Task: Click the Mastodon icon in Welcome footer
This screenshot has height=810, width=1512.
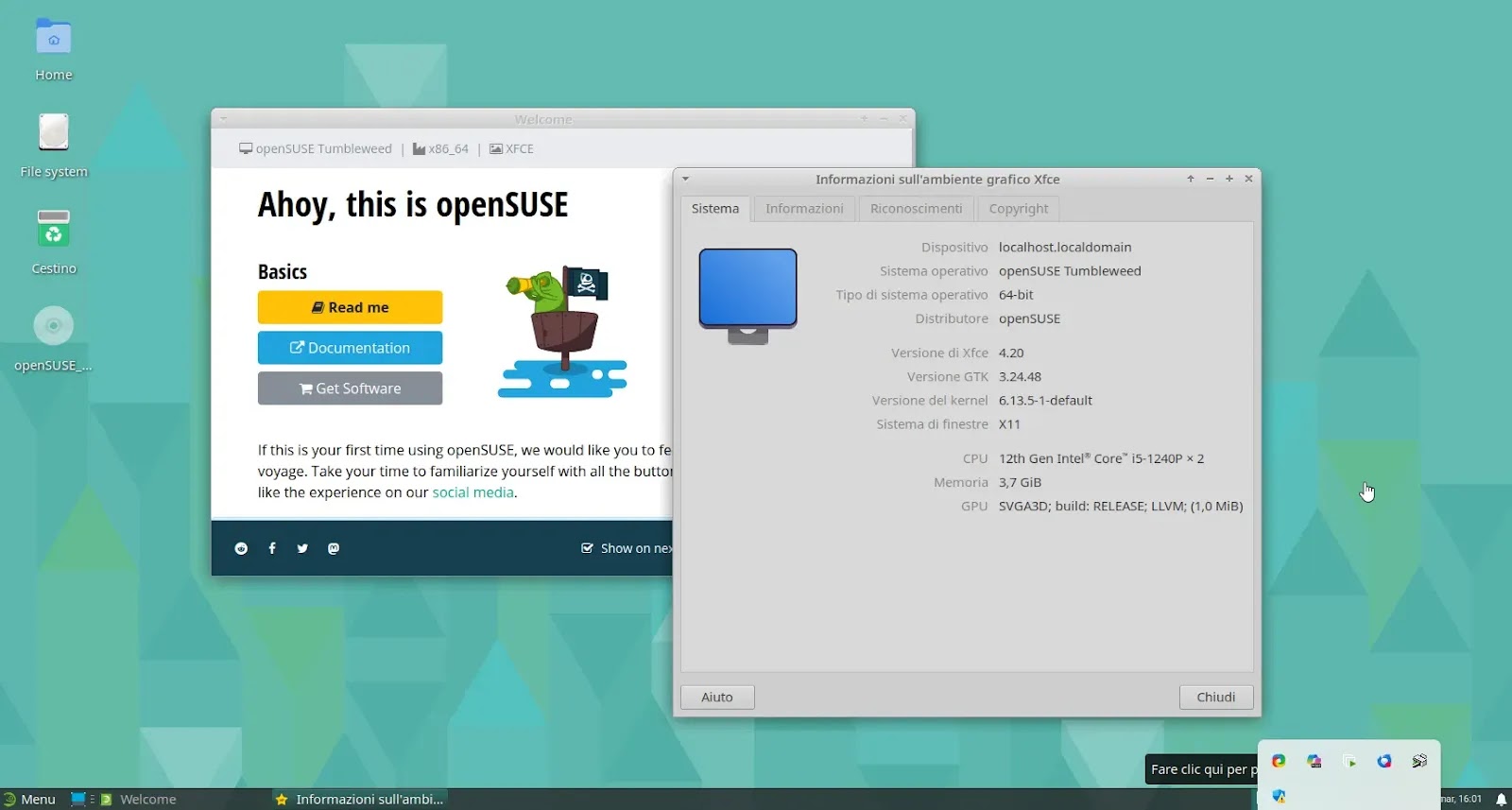Action: coord(334,548)
